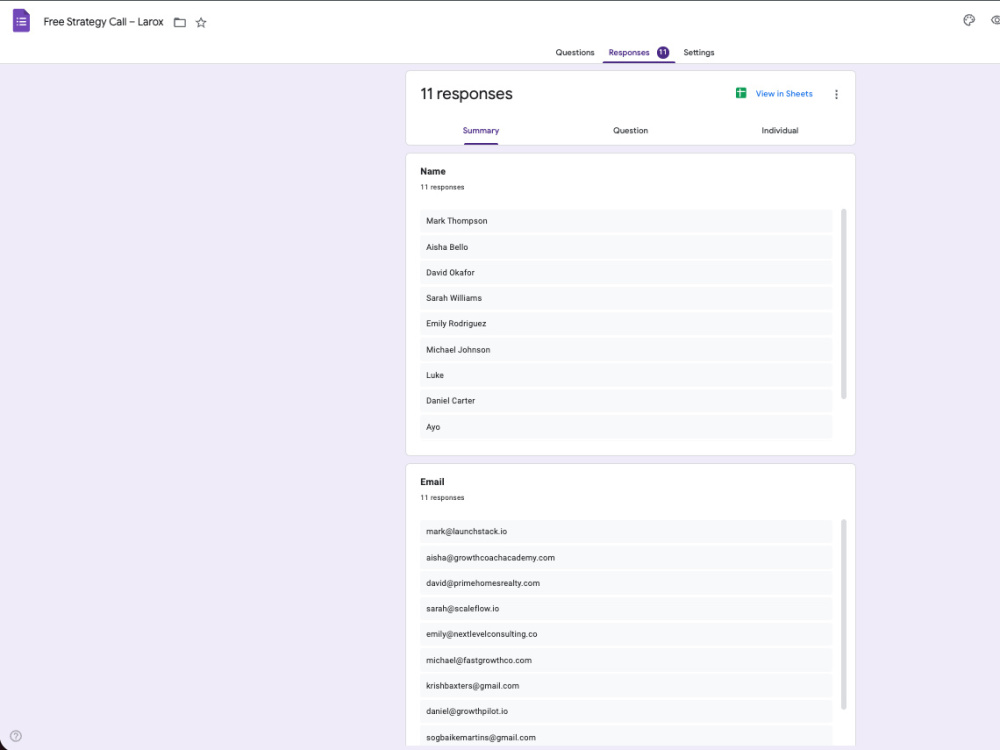The width and height of the screenshot is (1000, 750).
Task: Click the green Sheets icon
Action: coord(740,93)
